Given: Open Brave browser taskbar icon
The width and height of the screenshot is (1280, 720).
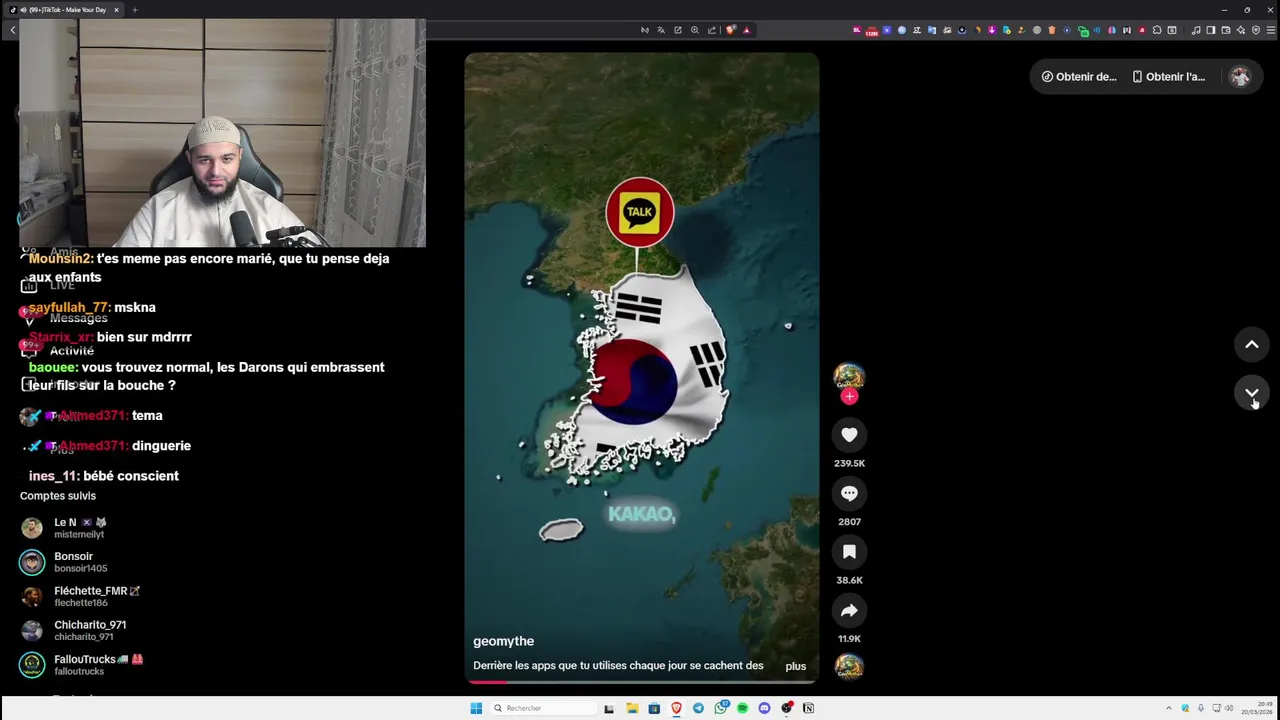Looking at the screenshot, I should pos(676,708).
